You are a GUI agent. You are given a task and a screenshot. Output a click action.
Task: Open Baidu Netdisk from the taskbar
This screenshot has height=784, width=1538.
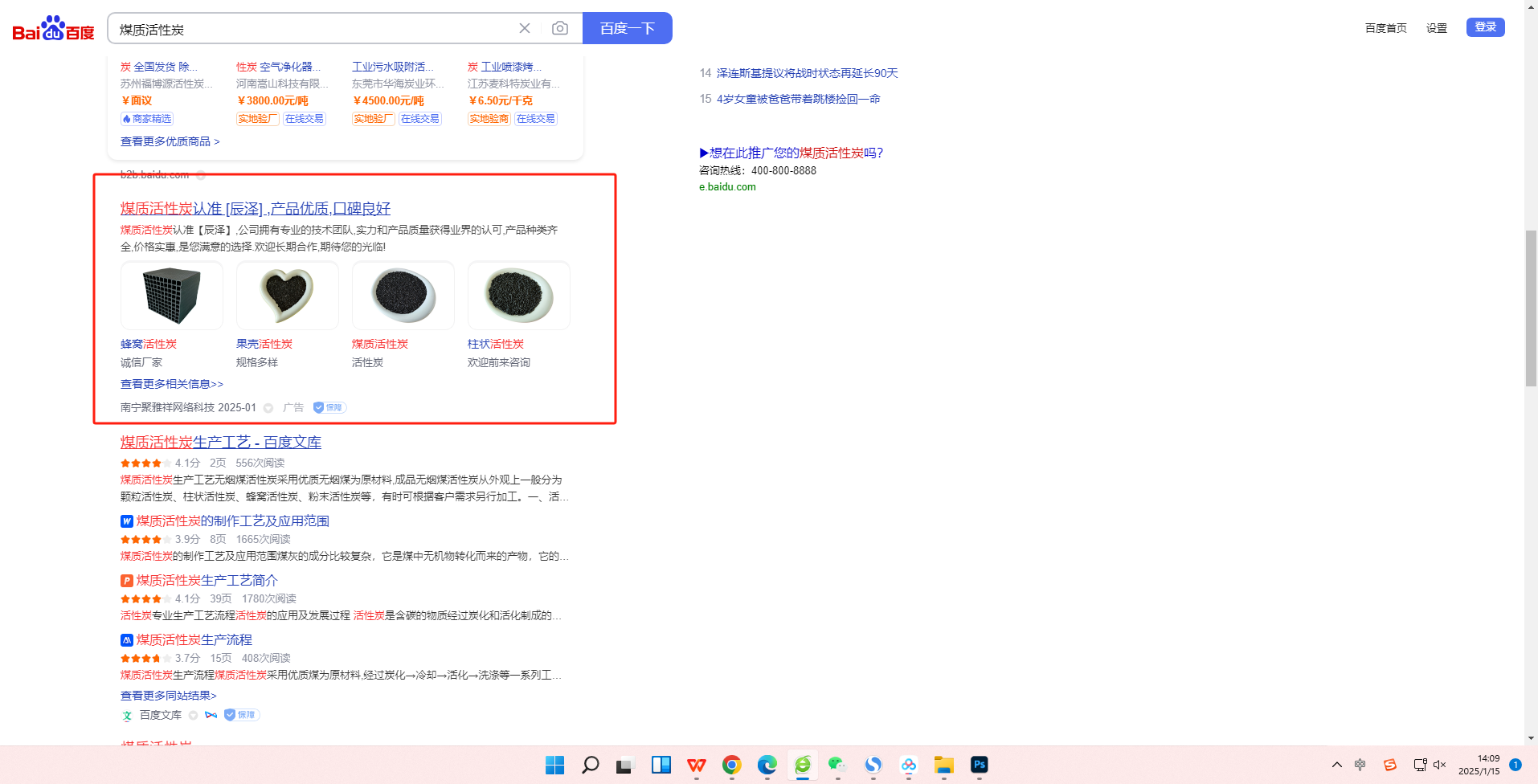(909, 765)
